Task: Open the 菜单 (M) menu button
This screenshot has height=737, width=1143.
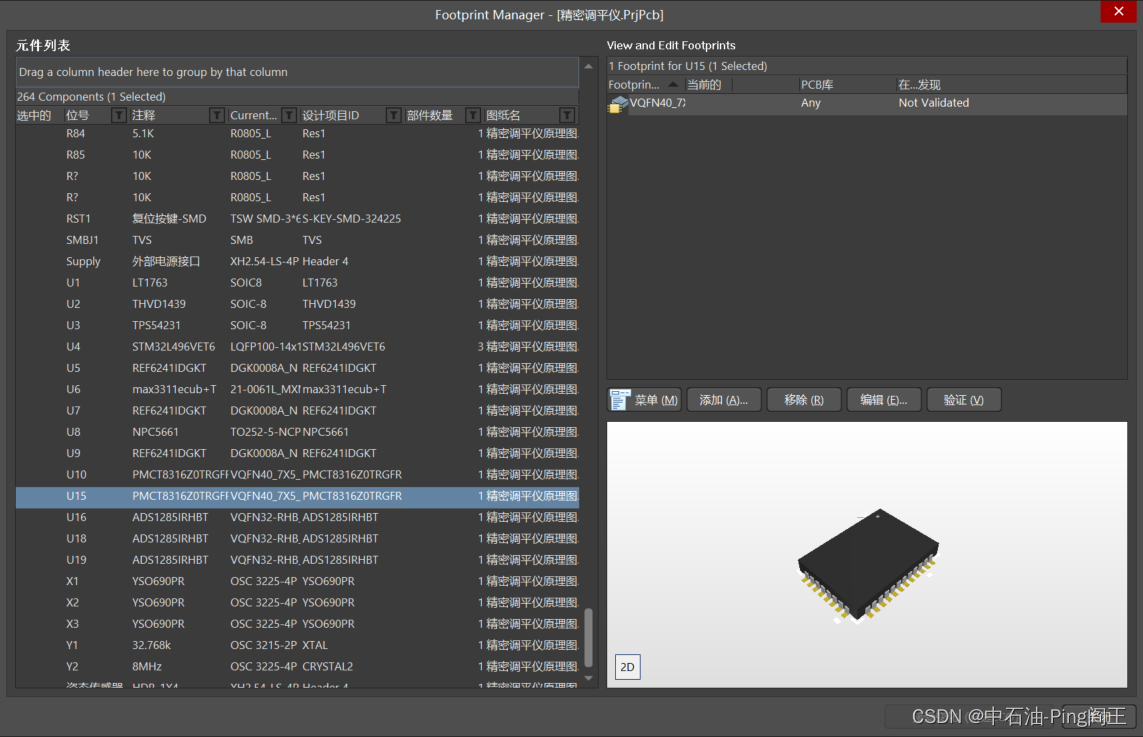Action: [x=645, y=400]
